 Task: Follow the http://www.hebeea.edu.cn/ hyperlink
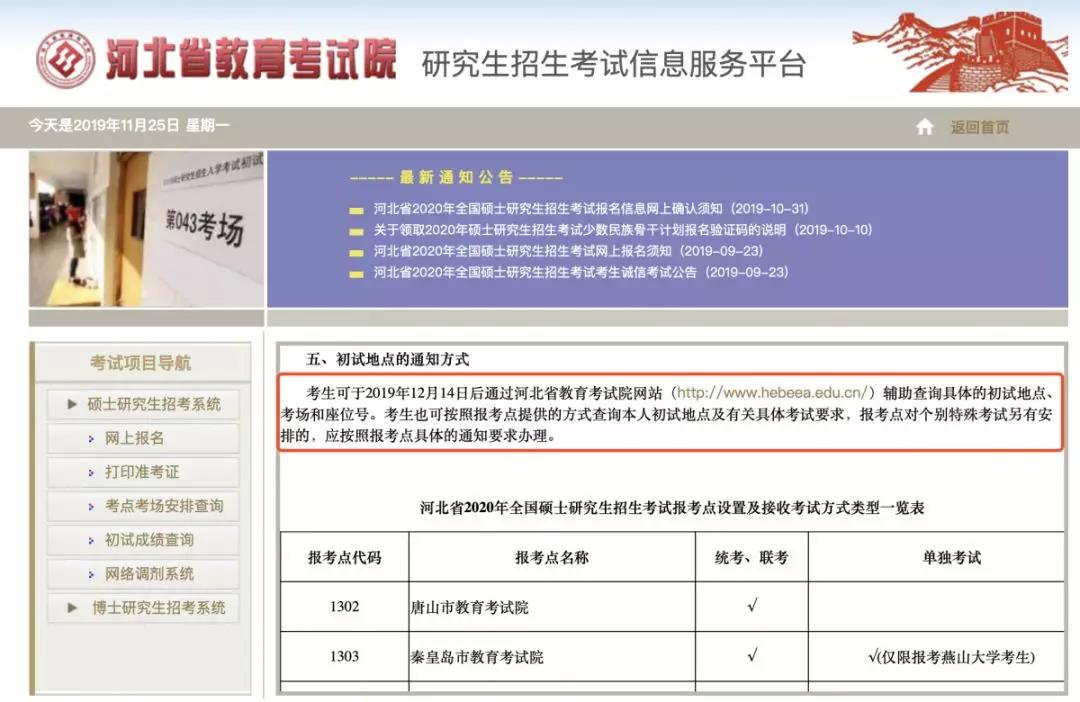[x=773, y=393]
